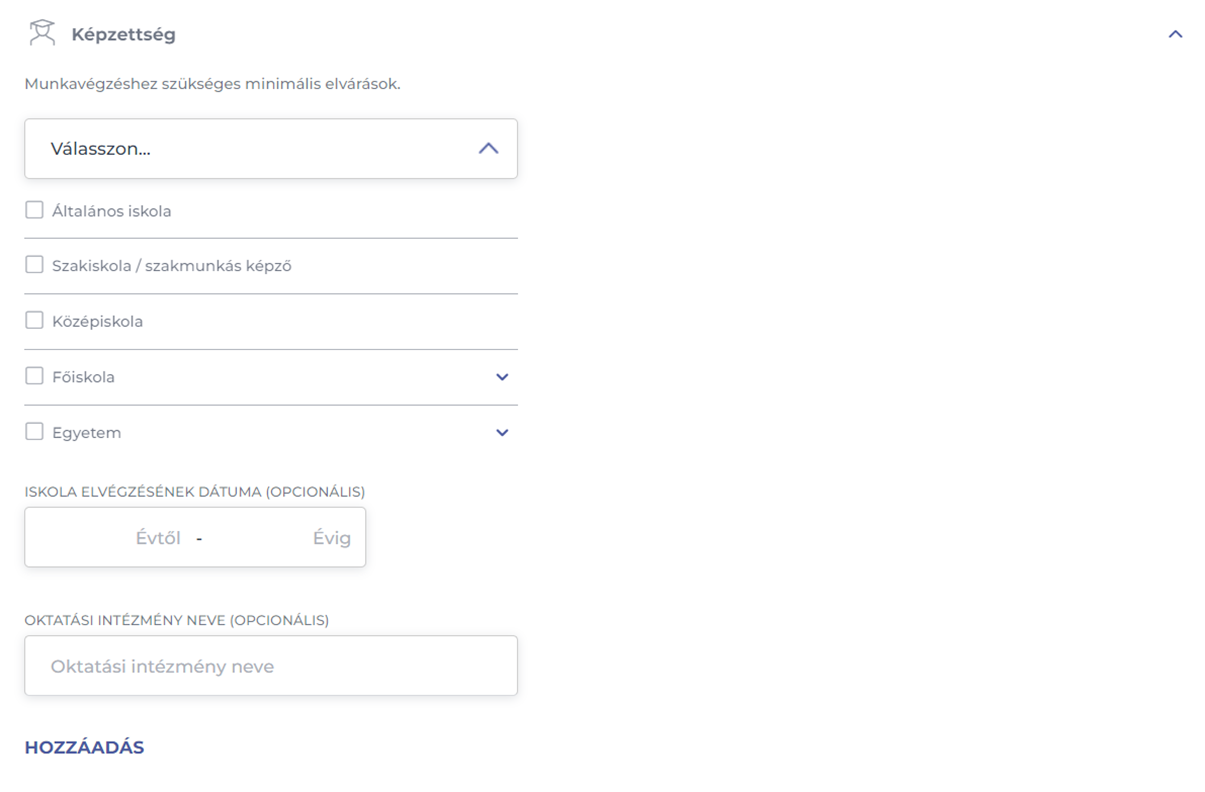This screenshot has height=792, width=1205.
Task: Enable the Szakiskola / szakmunkás képző checkbox
Action: point(35,265)
